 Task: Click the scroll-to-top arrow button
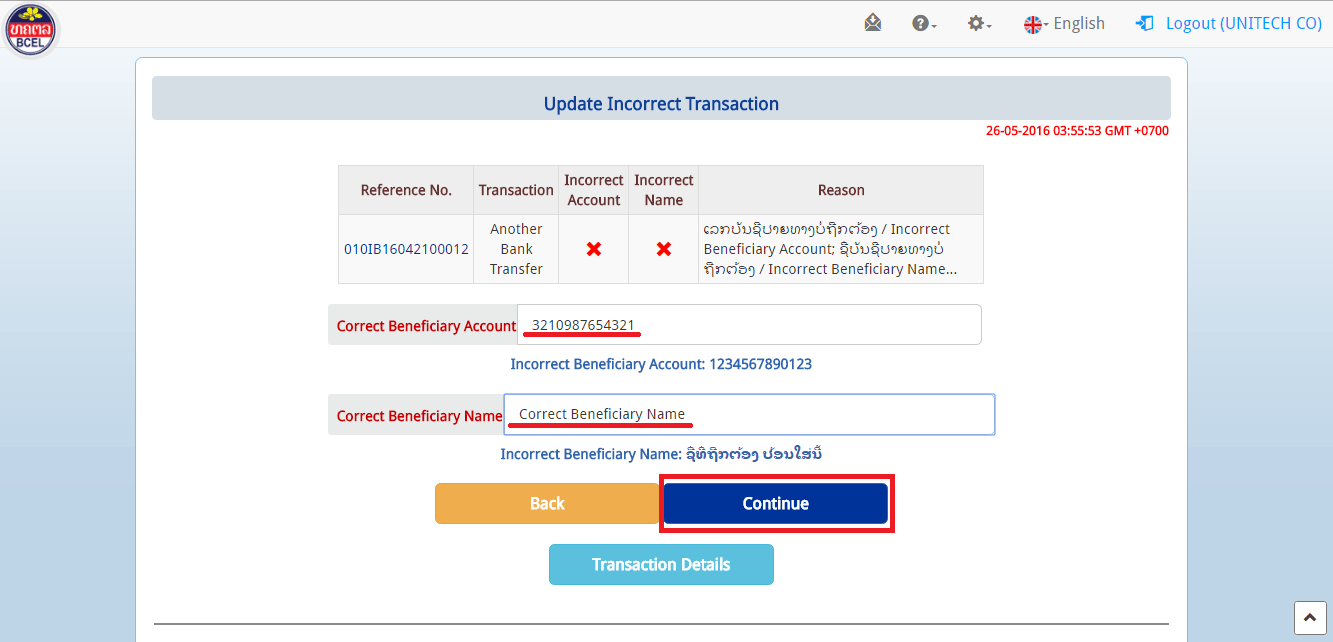(x=1309, y=617)
